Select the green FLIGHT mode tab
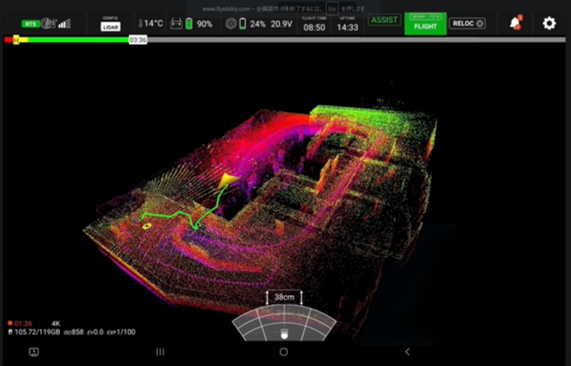This screenshot has width=571, height=366. point(425,24)
